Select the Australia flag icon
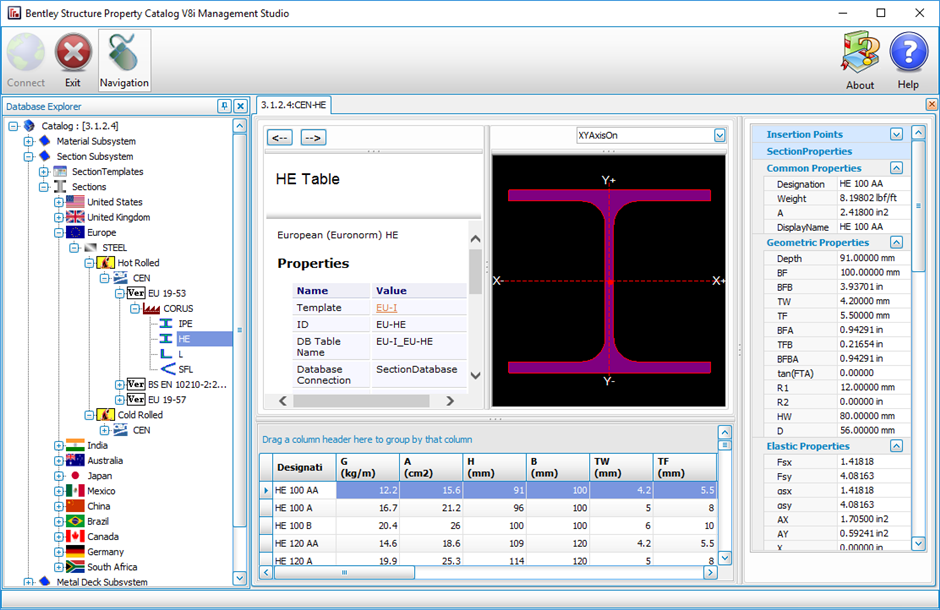940x610 pixels. coord(75,460)
